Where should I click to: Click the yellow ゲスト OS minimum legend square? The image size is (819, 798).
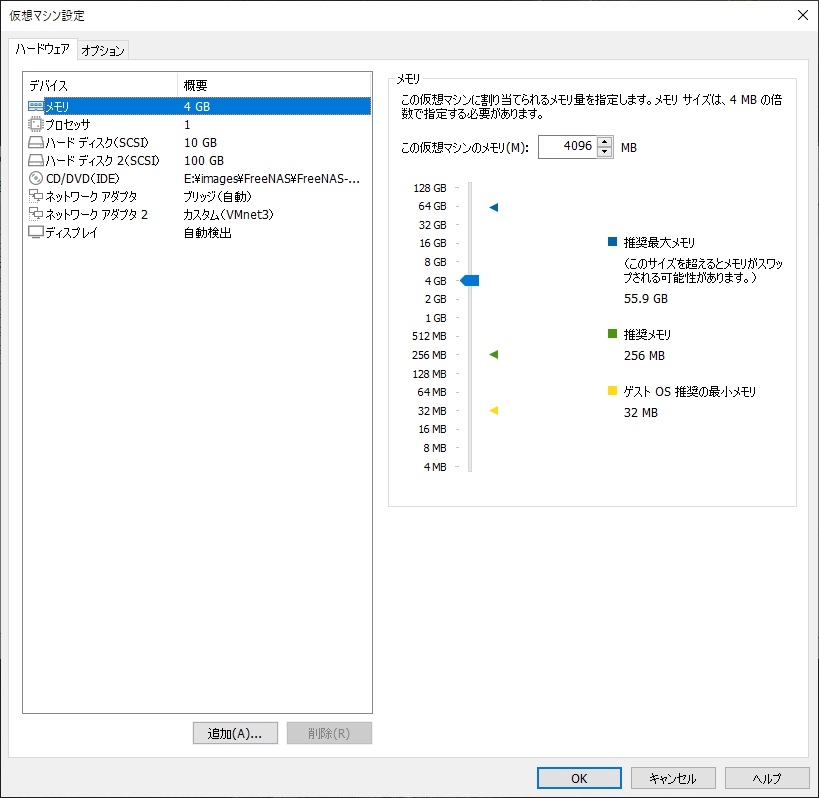613,391
